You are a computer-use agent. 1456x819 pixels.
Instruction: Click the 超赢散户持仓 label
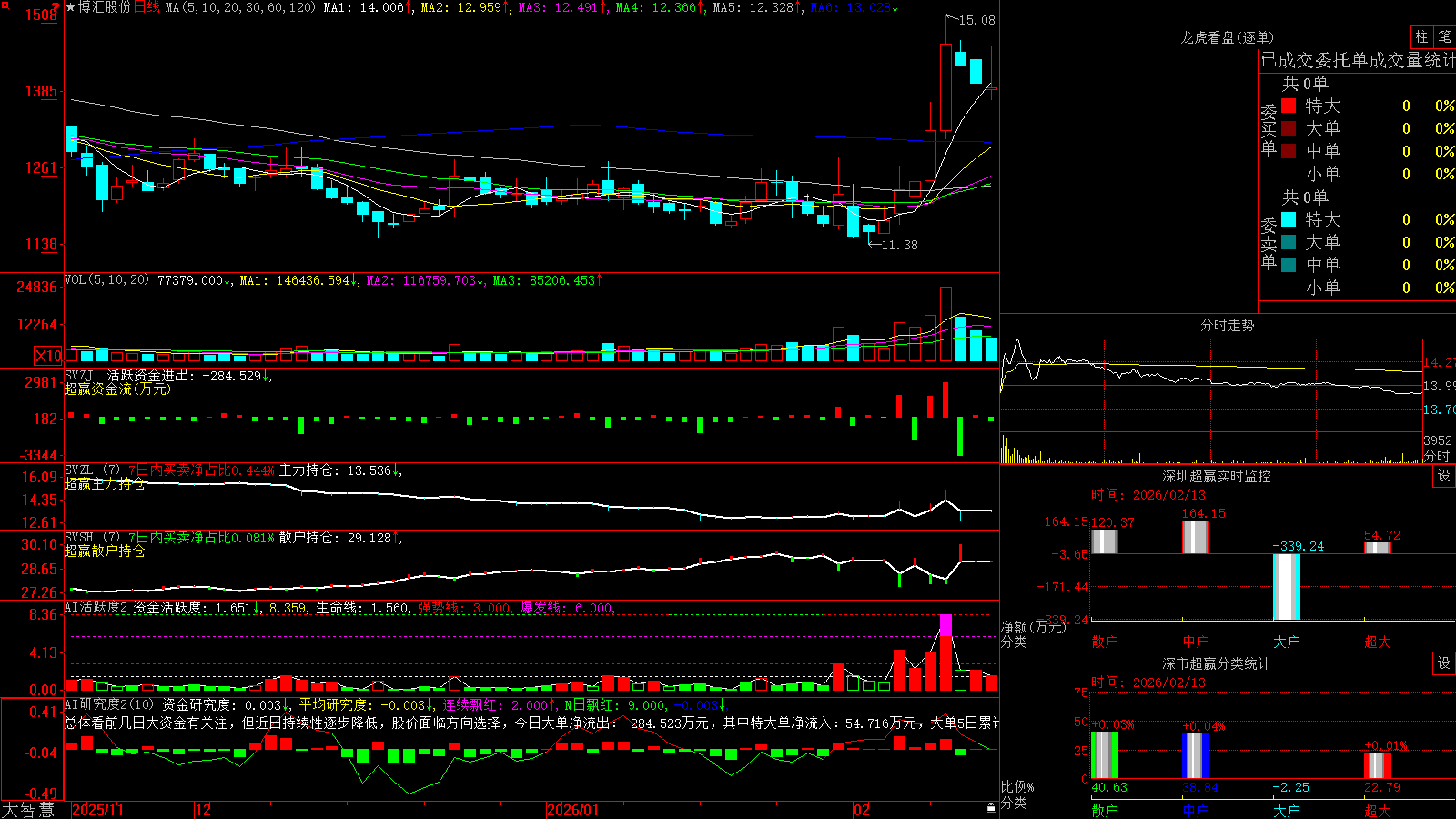[105, 551]
